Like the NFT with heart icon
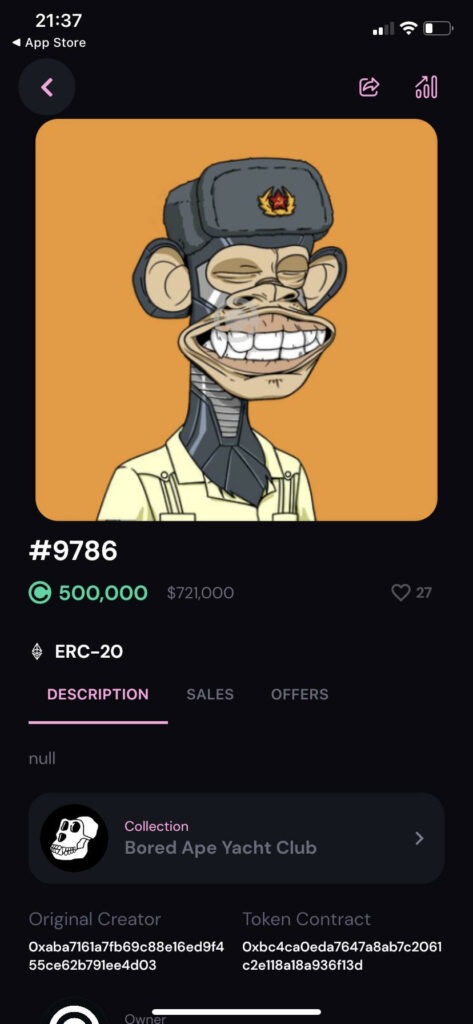This screenshot has height=1024, width=473. [x=400, y=592]
